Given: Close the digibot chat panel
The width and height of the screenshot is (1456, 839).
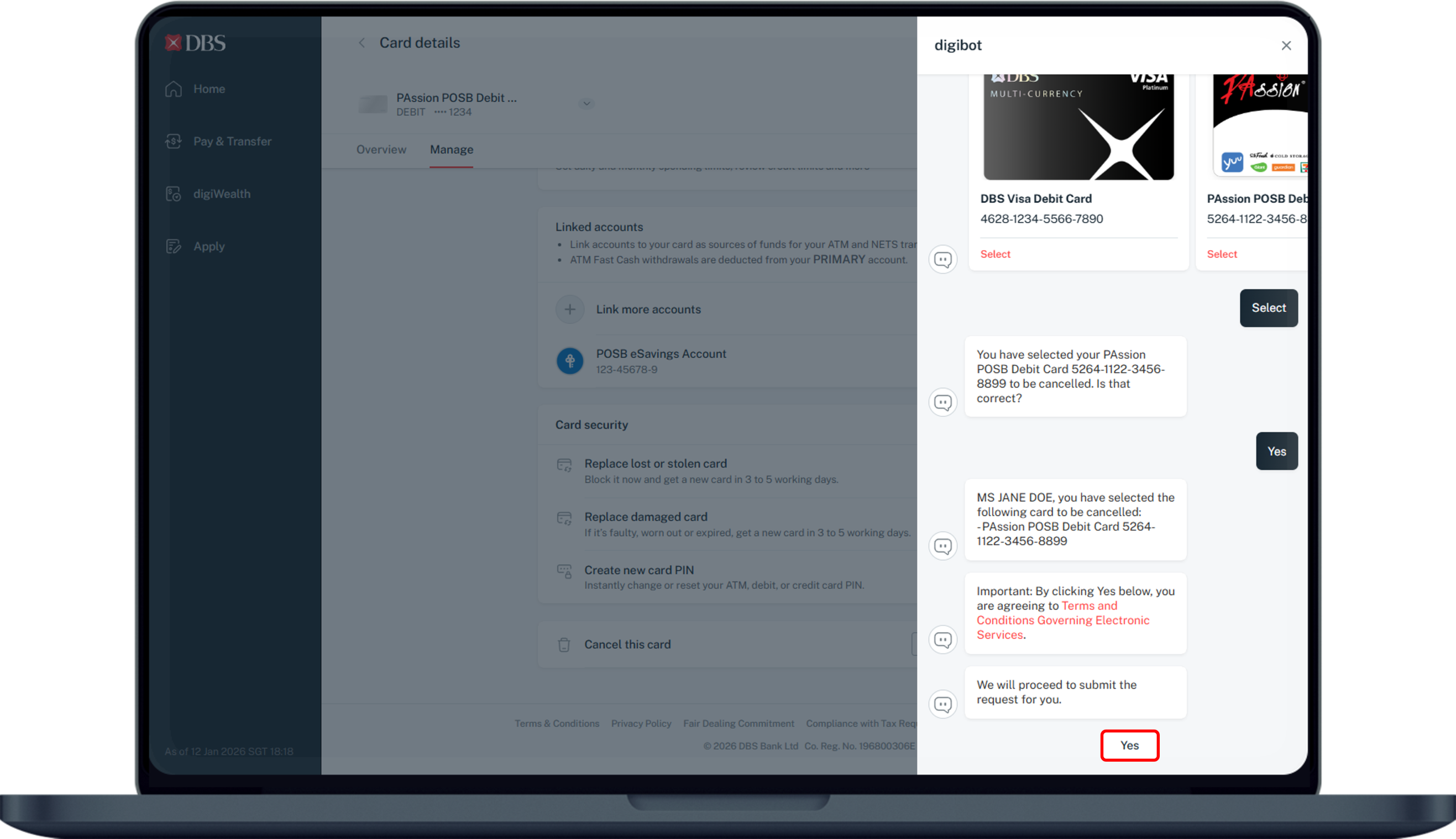Looking at the screenshot, I should (x=1285, y=45).
